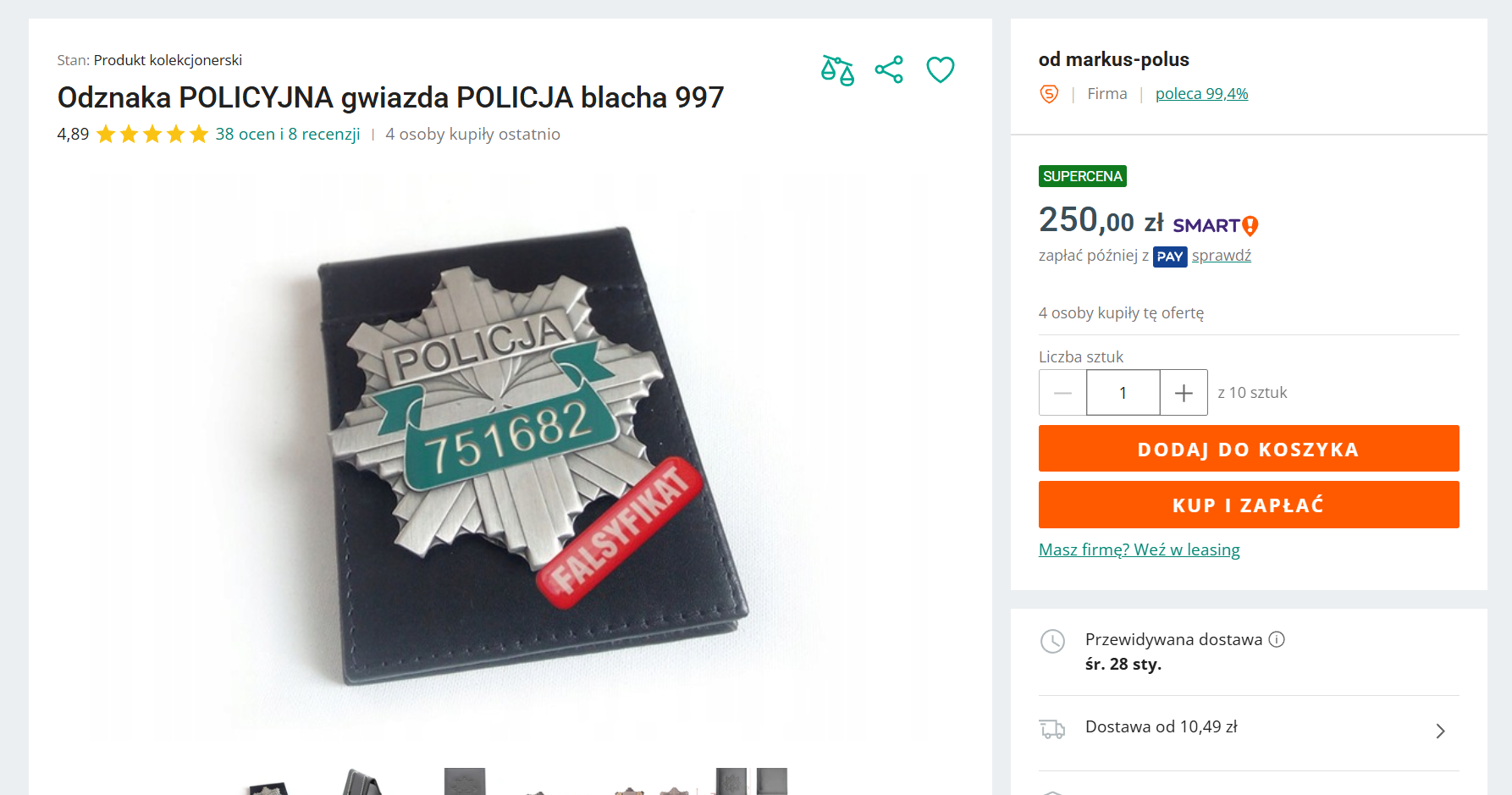Click the clock icon by delivery estimate
Screen dimensions: 1512x795
click(x=1052, y=641)
